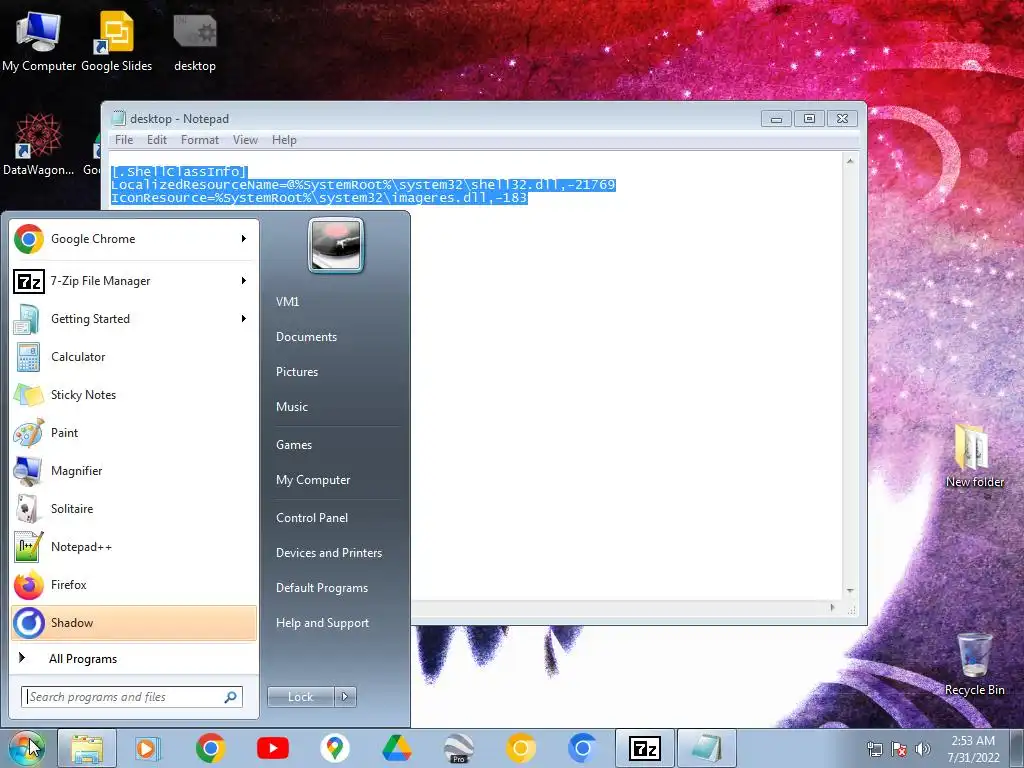
Task: Open Games from Start menu
Action: click(x=294, y=445)
